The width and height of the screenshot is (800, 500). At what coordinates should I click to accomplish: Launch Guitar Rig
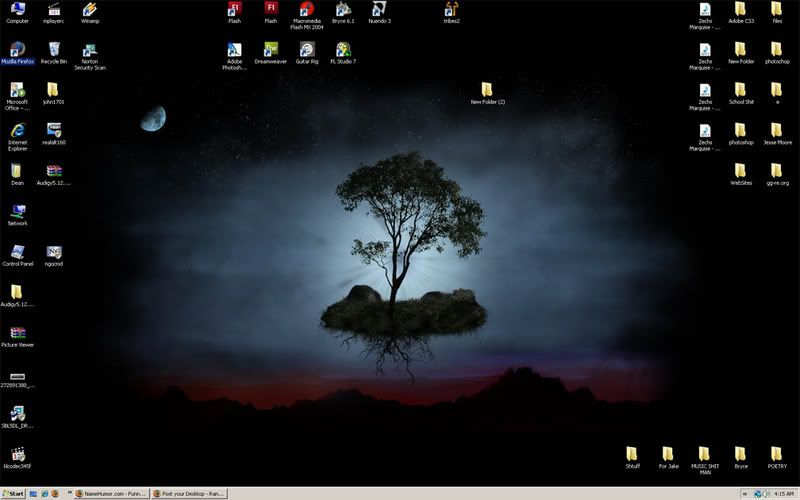point(307,53)
